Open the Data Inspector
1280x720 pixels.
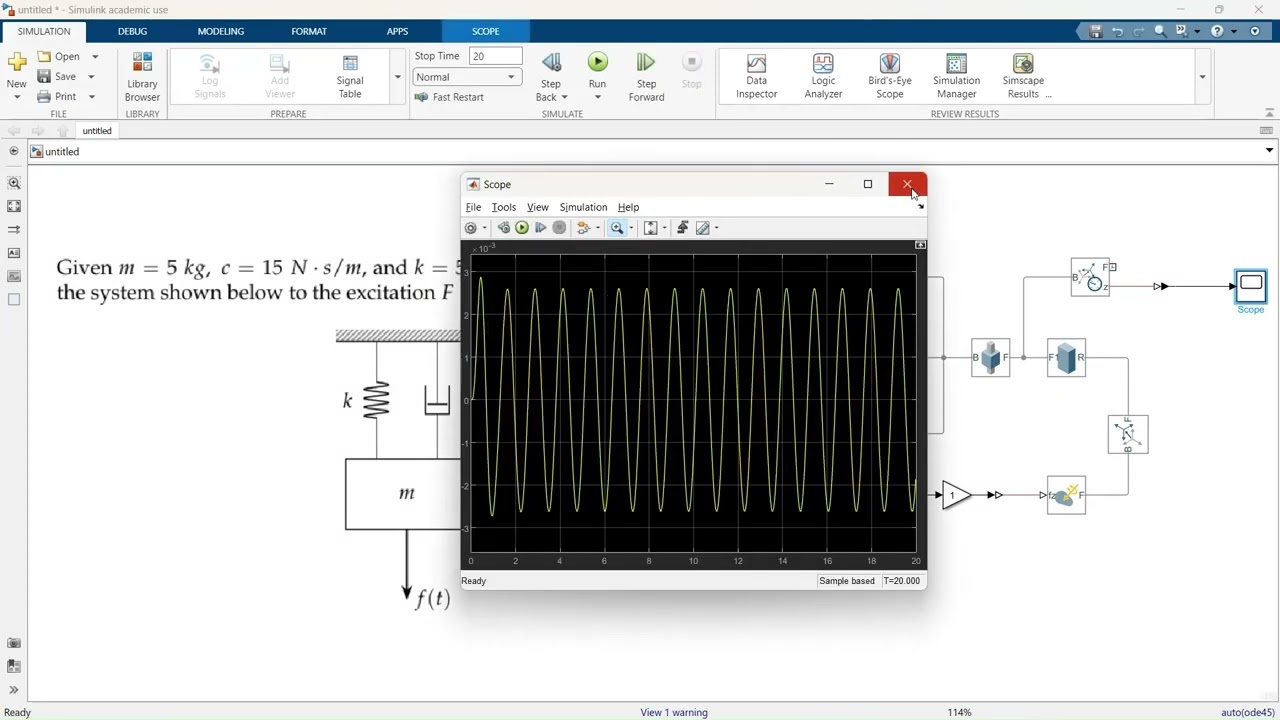756,77
